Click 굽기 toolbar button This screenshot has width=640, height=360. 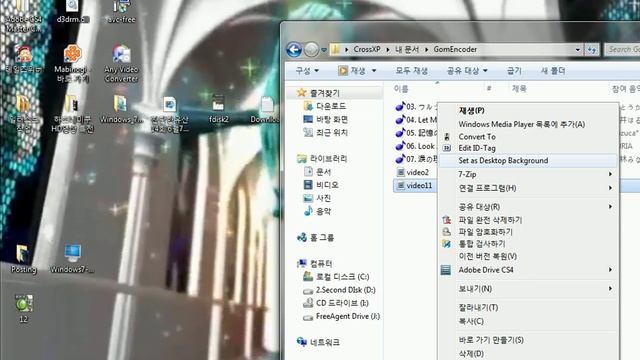click(x=514, y=71)
